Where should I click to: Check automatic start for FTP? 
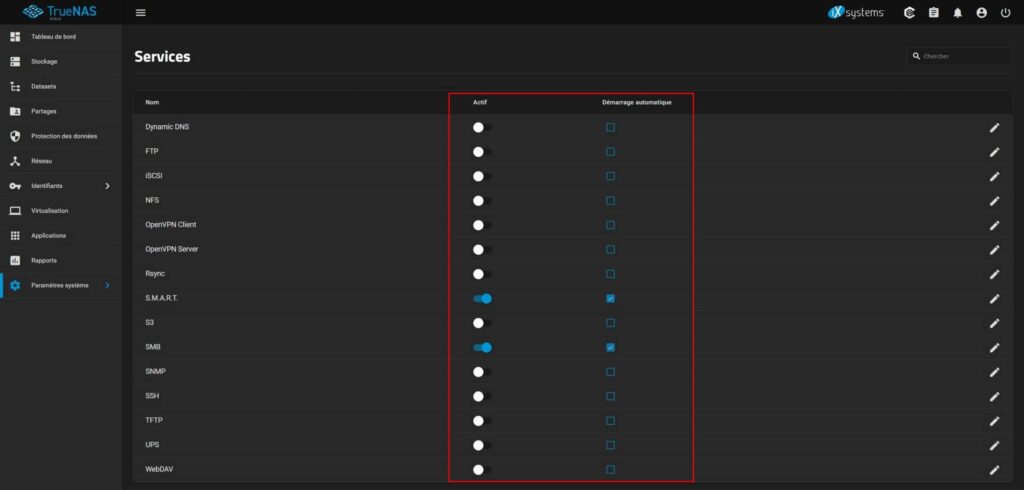pos(610,152)
